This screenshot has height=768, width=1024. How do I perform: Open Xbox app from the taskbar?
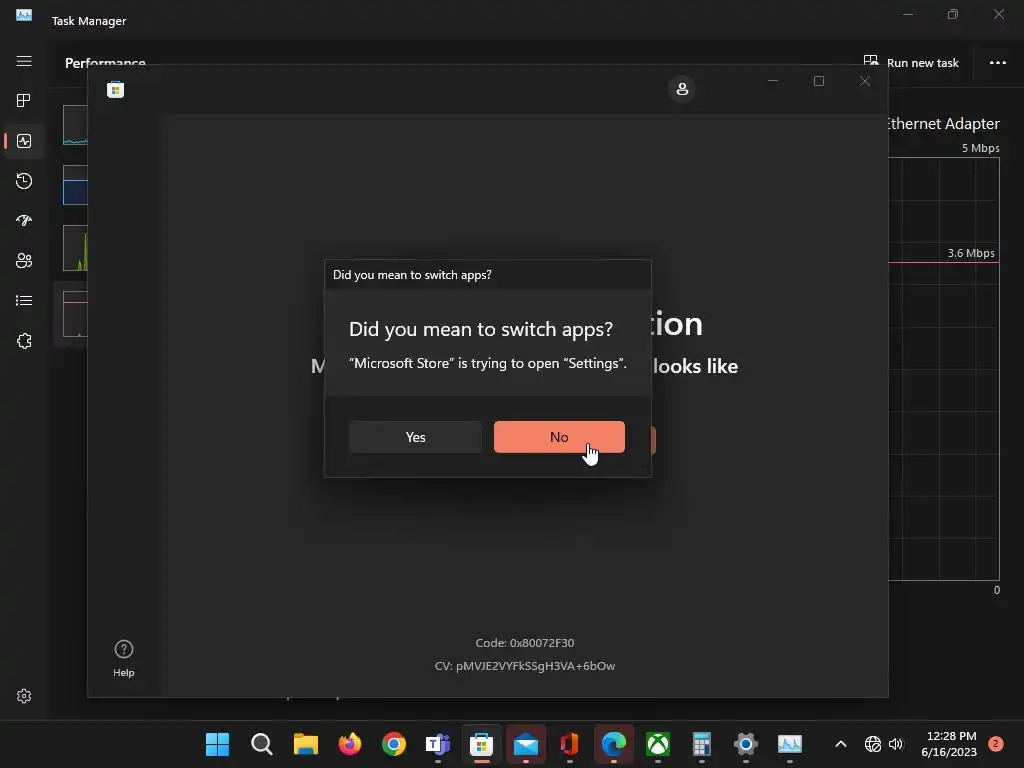click(658, 744)
